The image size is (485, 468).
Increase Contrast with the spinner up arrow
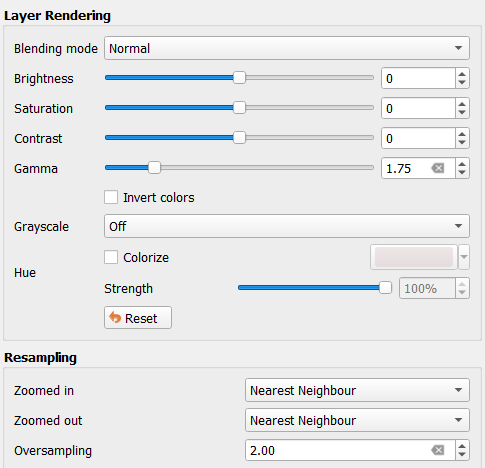coord(462,134)
